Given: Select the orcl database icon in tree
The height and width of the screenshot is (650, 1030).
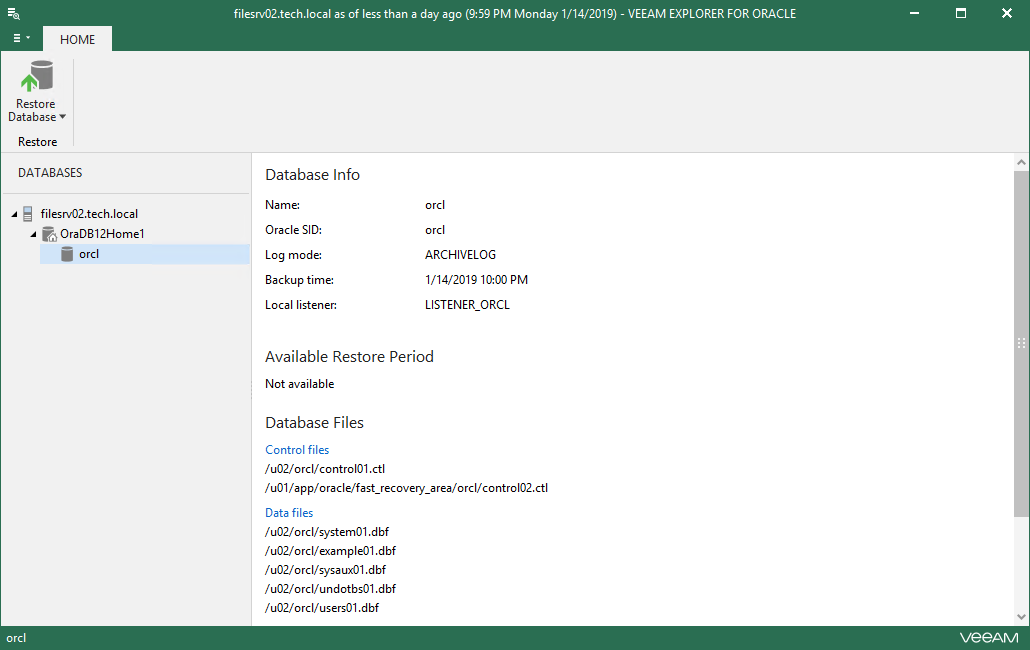Looking at the screenshot, I should coord(67,254).
